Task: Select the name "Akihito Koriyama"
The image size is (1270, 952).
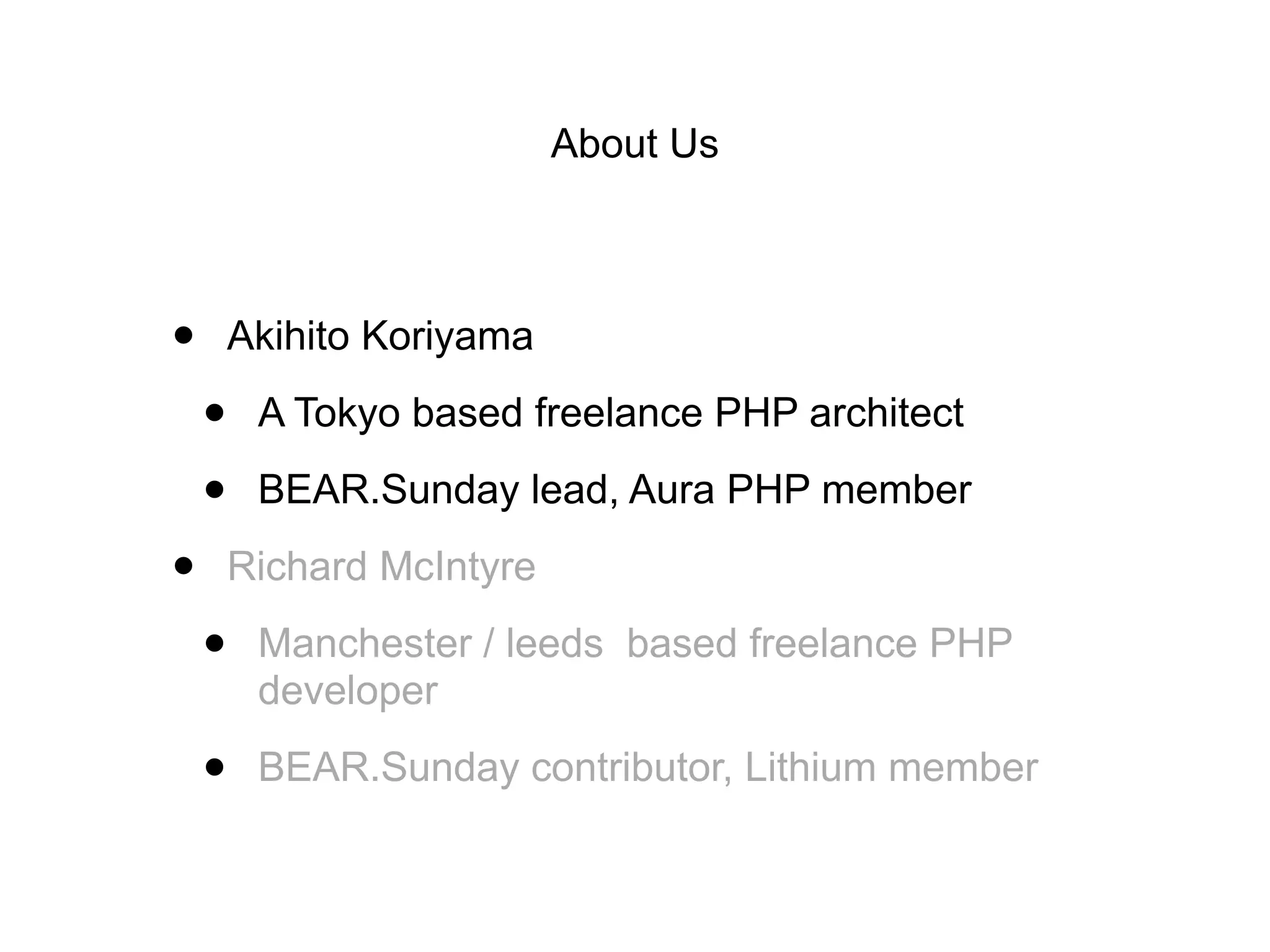Action: 380,336
